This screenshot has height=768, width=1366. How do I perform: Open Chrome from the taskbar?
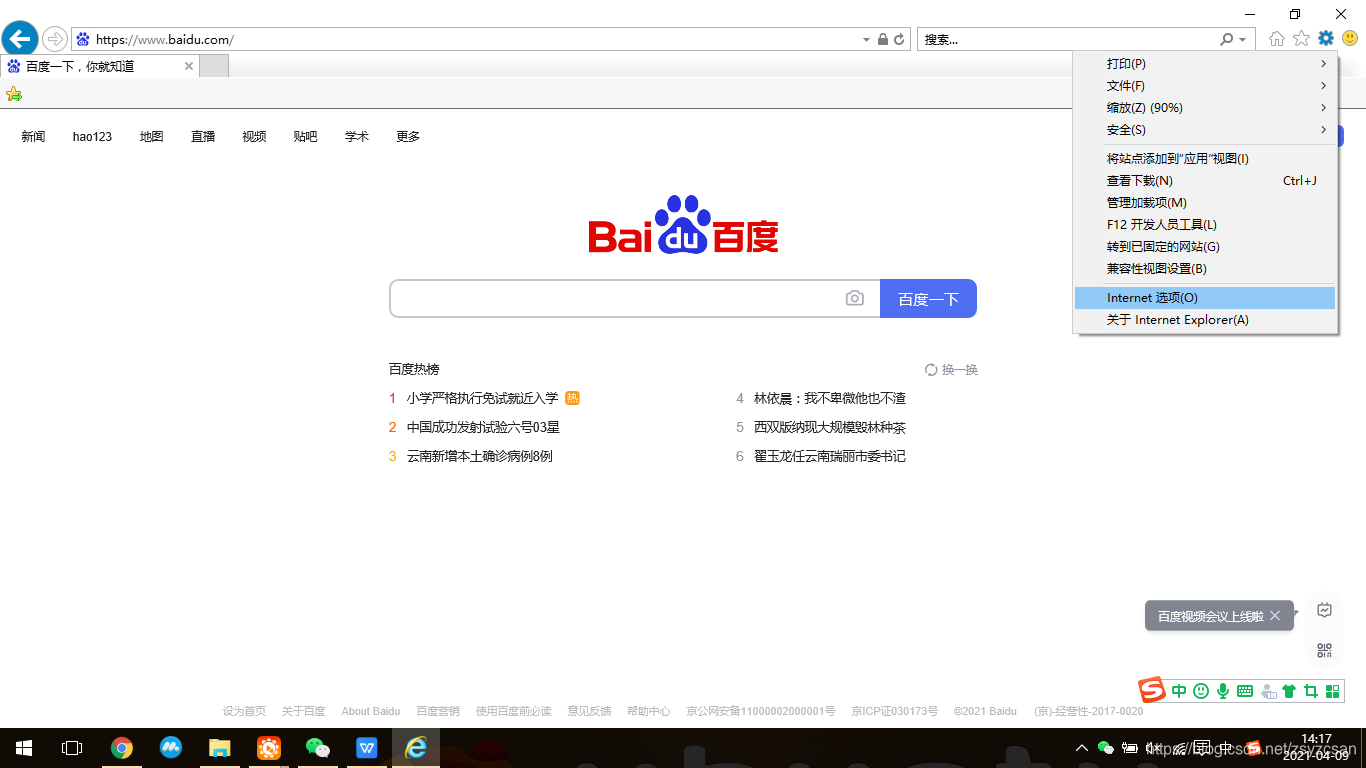click(122, 748)
